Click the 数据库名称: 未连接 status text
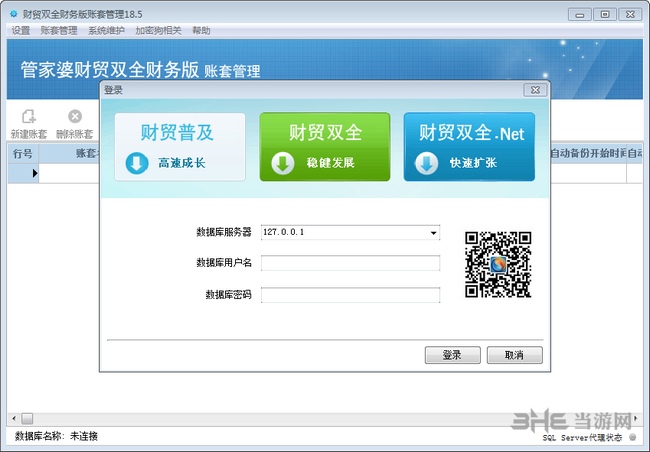Screen dimensions: 650x452 point(56,436)
